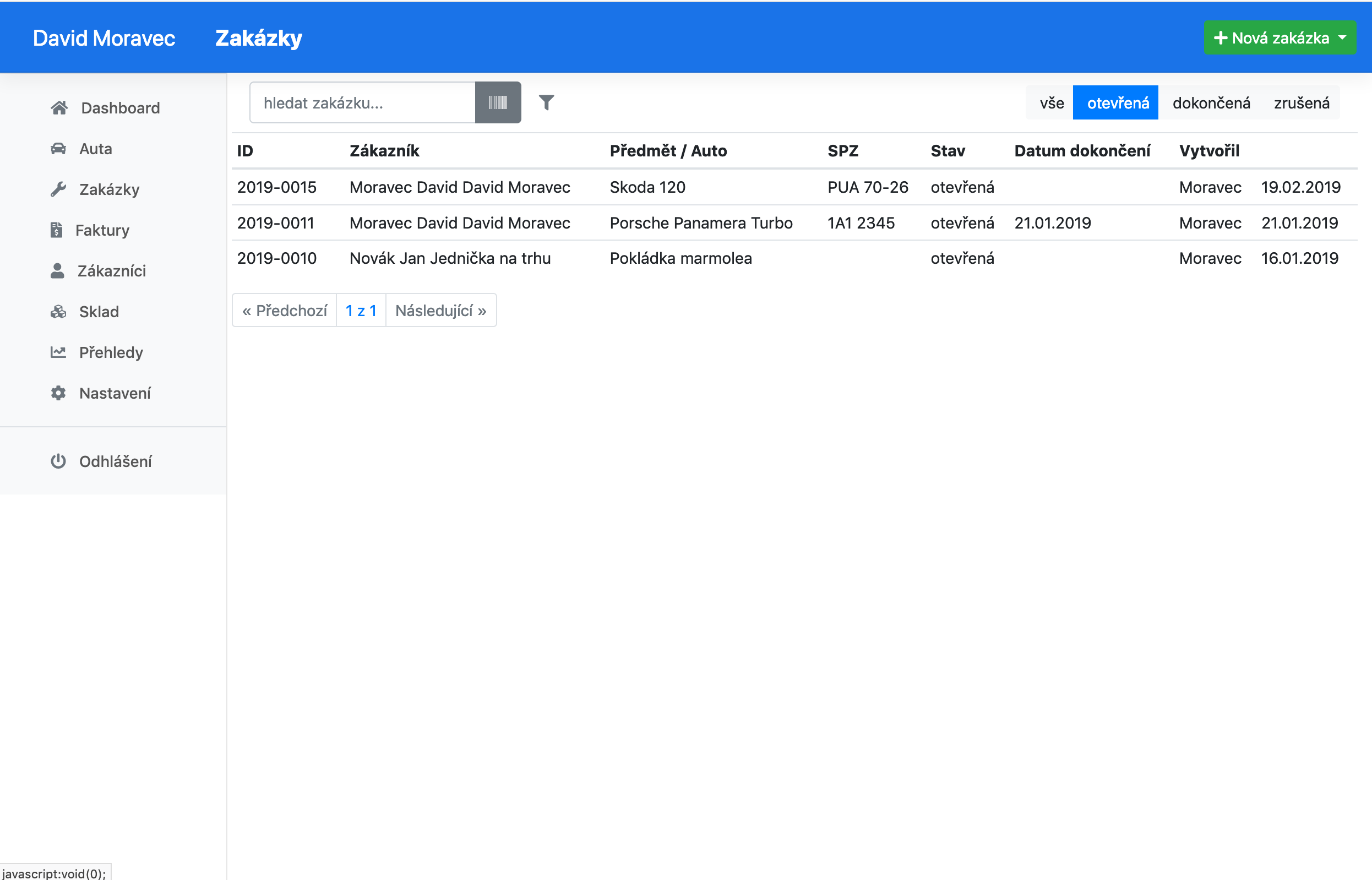Expand the Nová zakázka dropdown
Viewport: 1372px width, 880px height.
pyautogui.click(x=1280, y=37)
